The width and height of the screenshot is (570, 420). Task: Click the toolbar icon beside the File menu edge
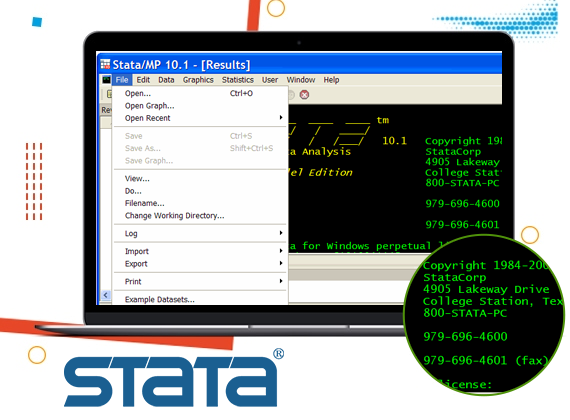[x=109, y=95]
